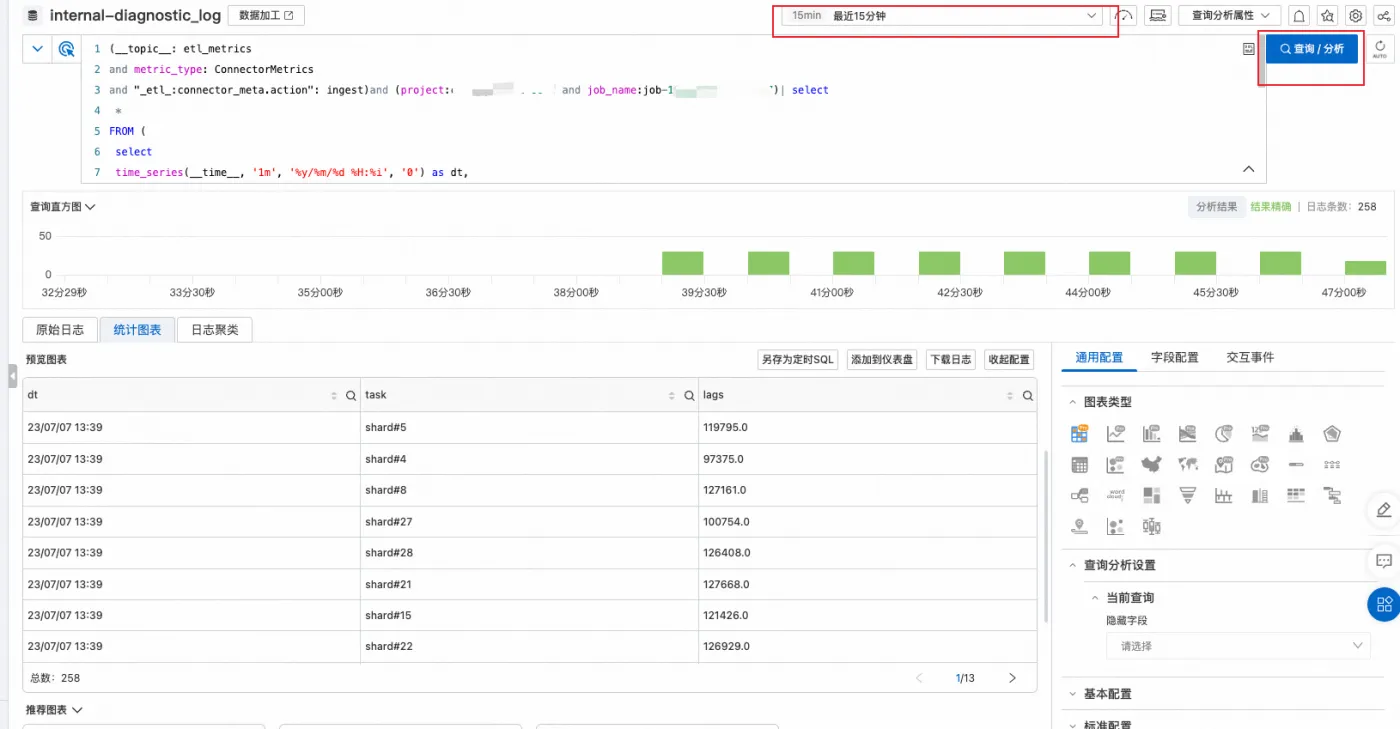Click the 数据加工 button

coord(266,16)
